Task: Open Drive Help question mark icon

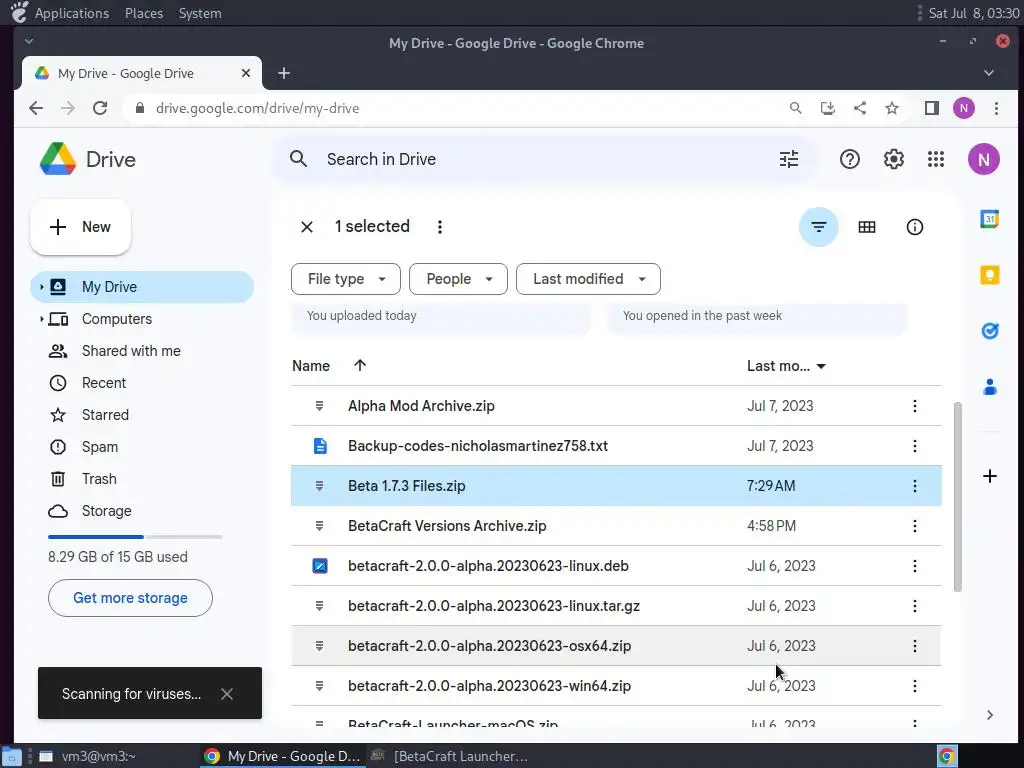Action: 850,159
